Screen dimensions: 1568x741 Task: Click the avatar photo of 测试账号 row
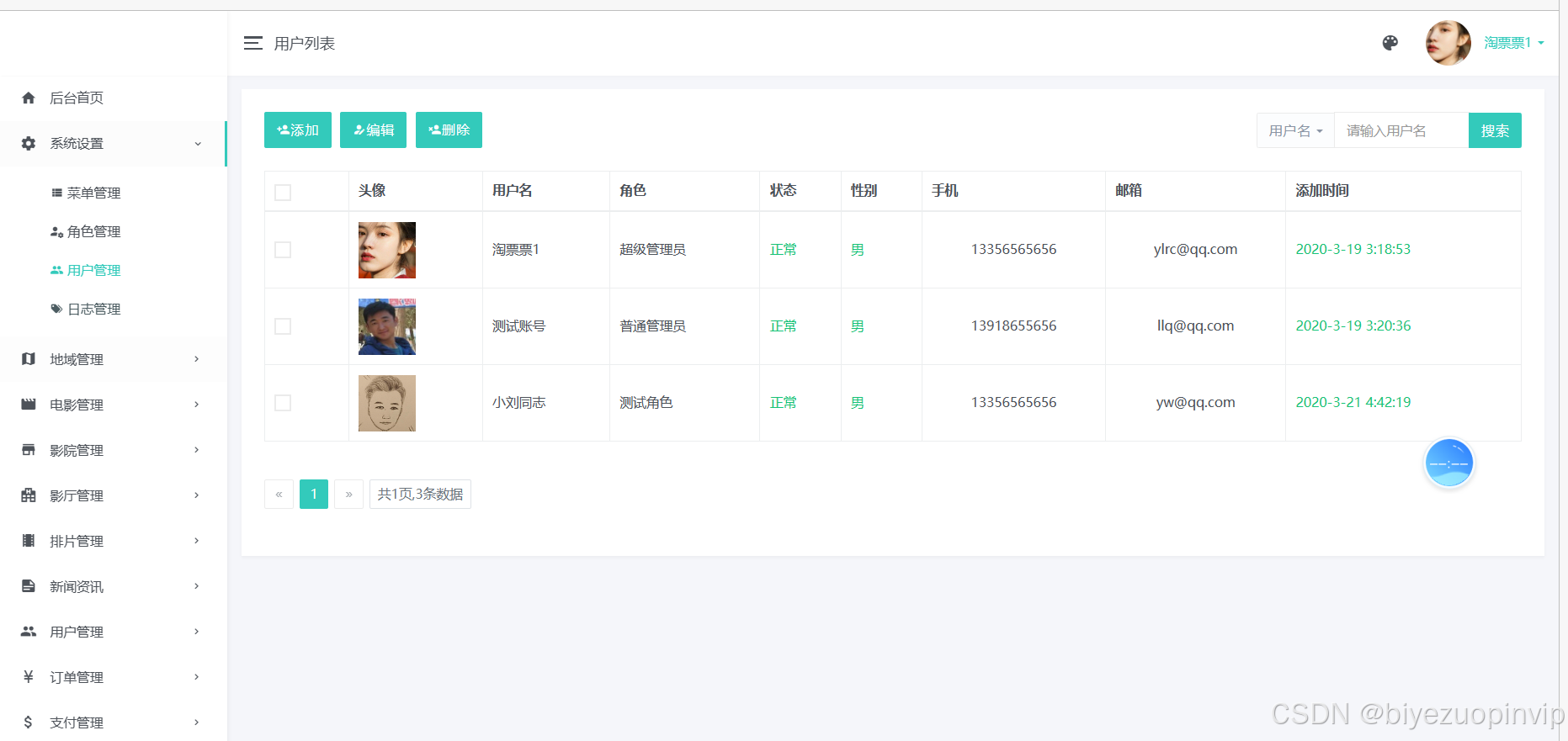tap(387, 326)
